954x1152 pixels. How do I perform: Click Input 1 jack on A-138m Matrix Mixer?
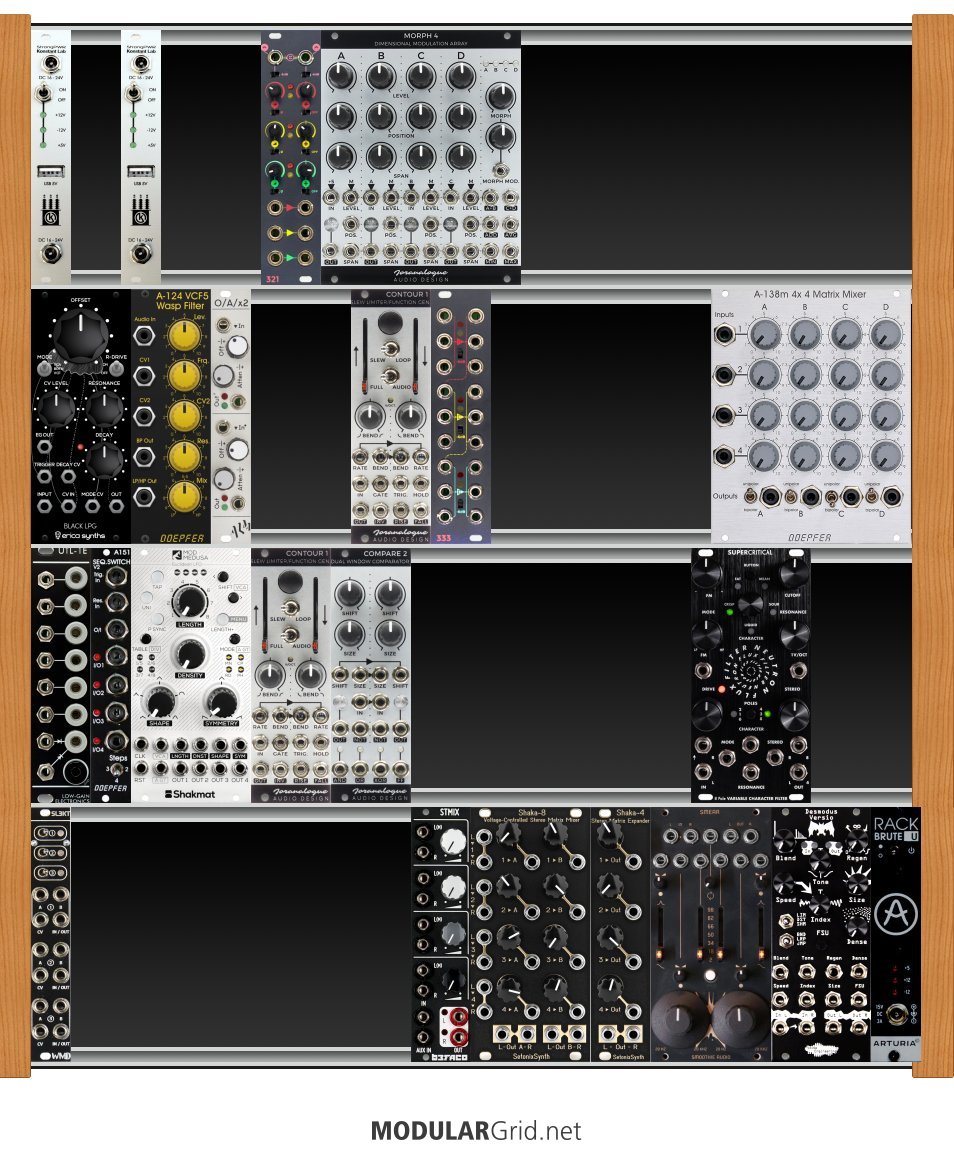pos(725,335)
